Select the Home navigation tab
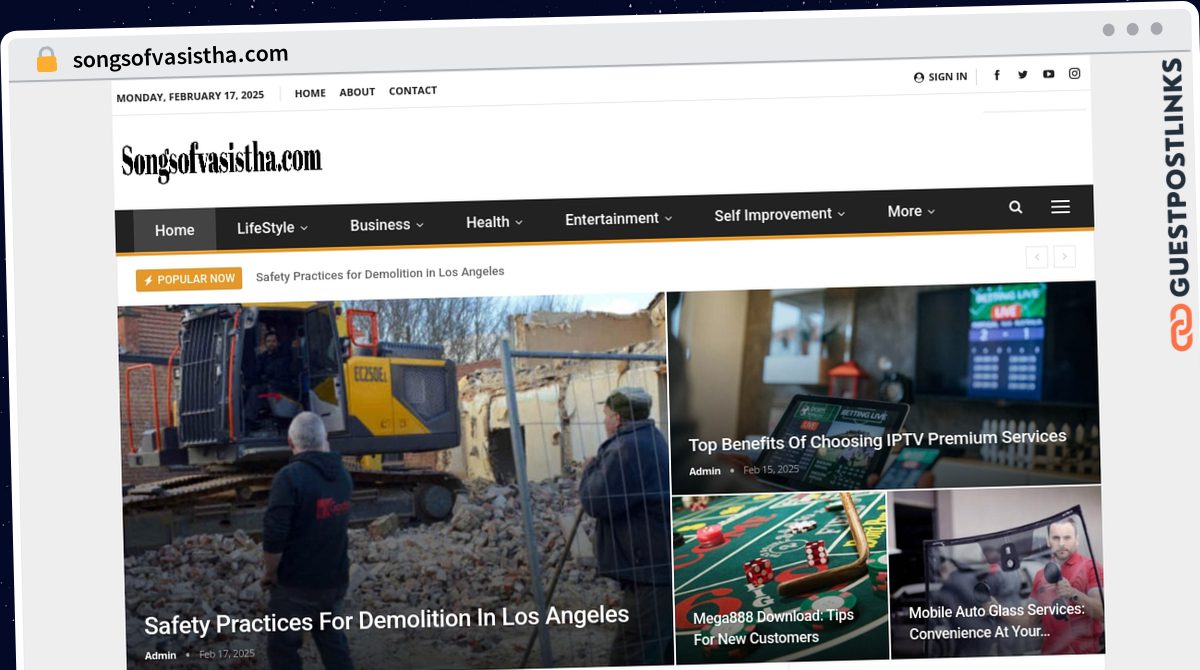Screen dimensions: 1200x670 (174, 230)
